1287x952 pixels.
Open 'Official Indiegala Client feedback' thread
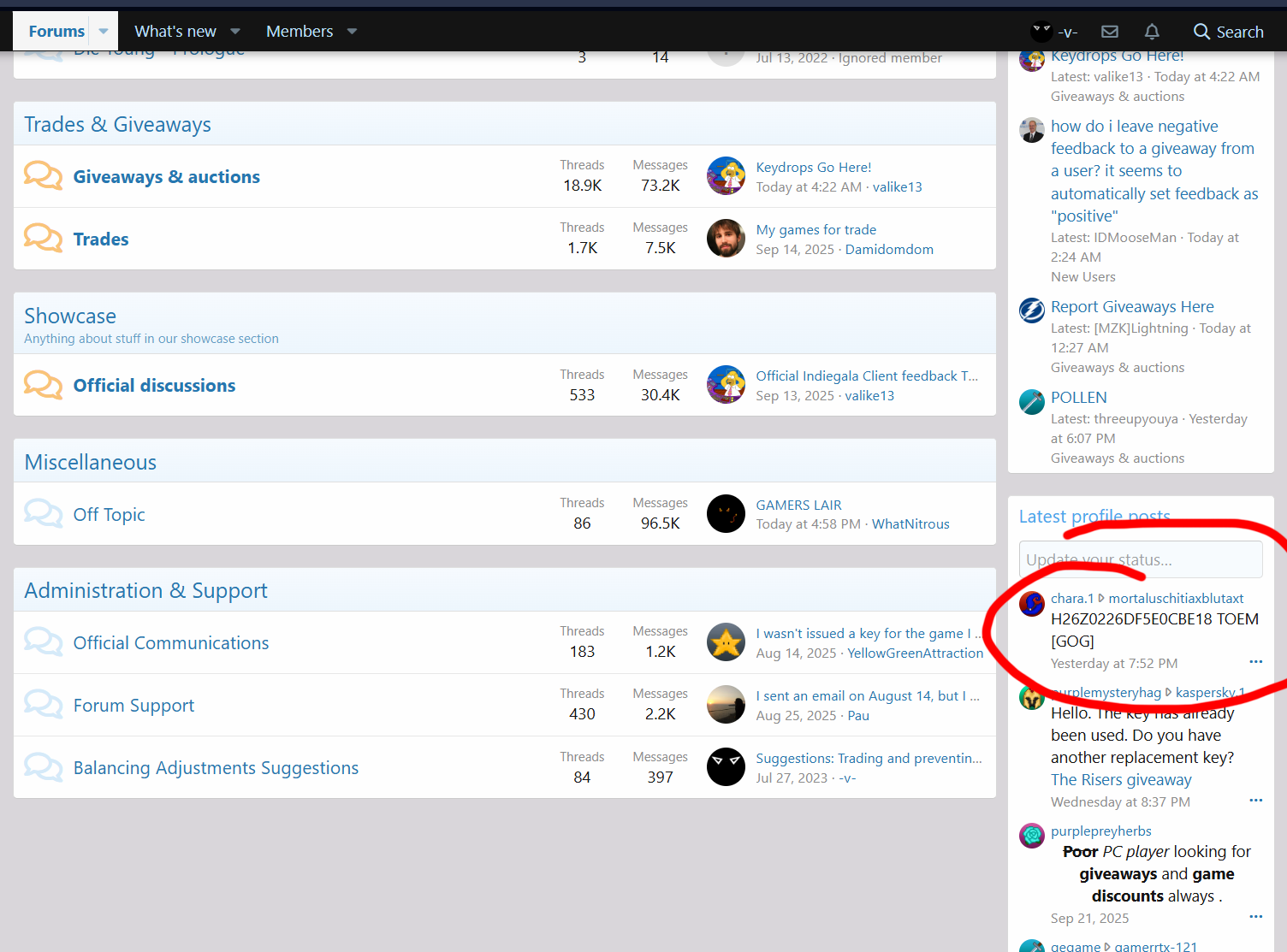867,375
